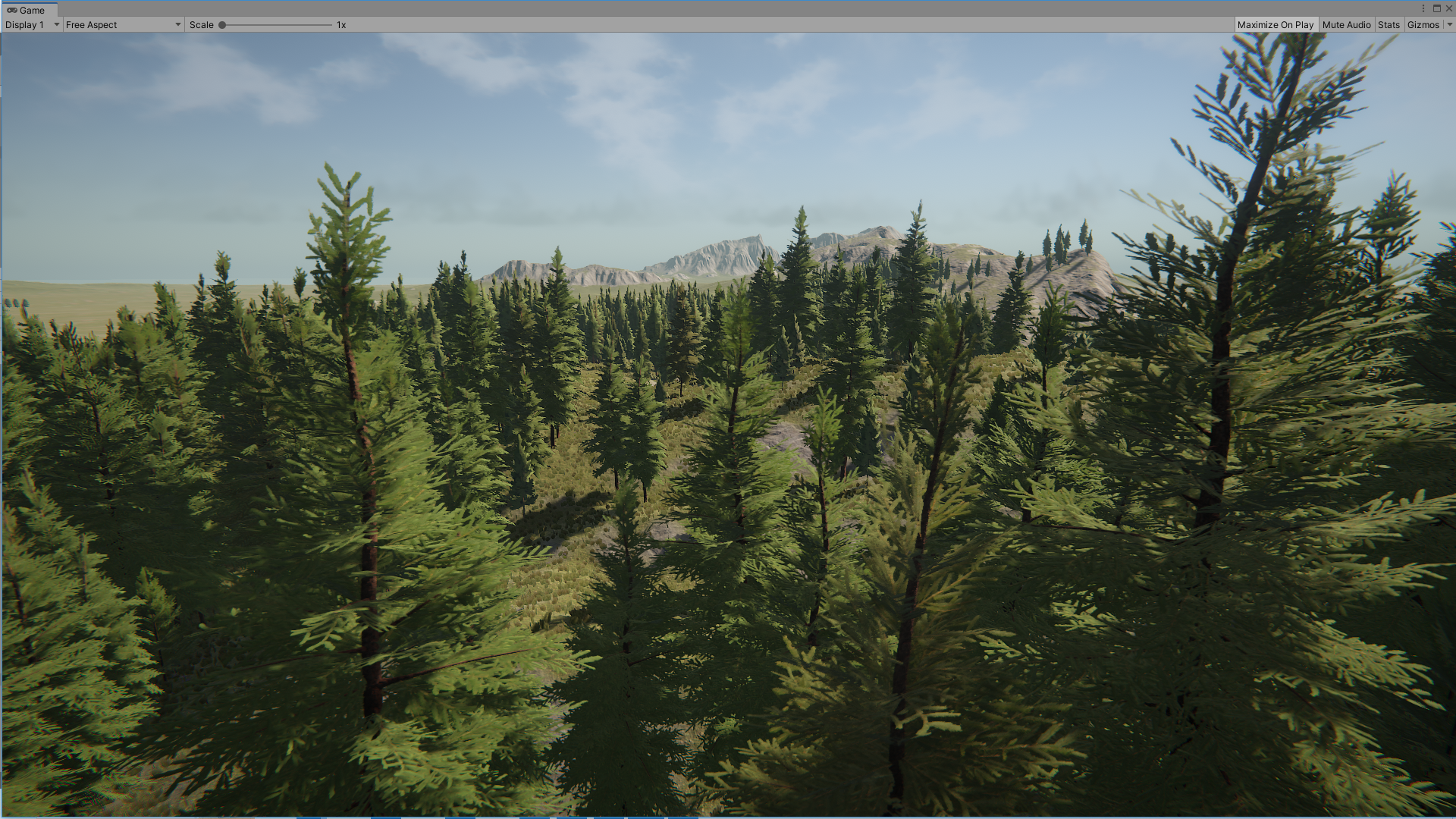The image size is (1456, 819).
Task: Toggle Maximize On Play
Action: pos(1276,25)
